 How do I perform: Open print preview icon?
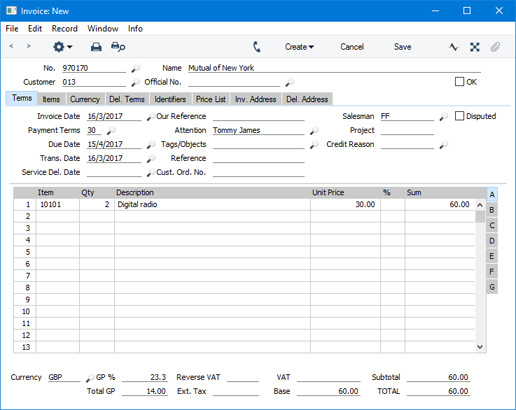click(118, 47)
